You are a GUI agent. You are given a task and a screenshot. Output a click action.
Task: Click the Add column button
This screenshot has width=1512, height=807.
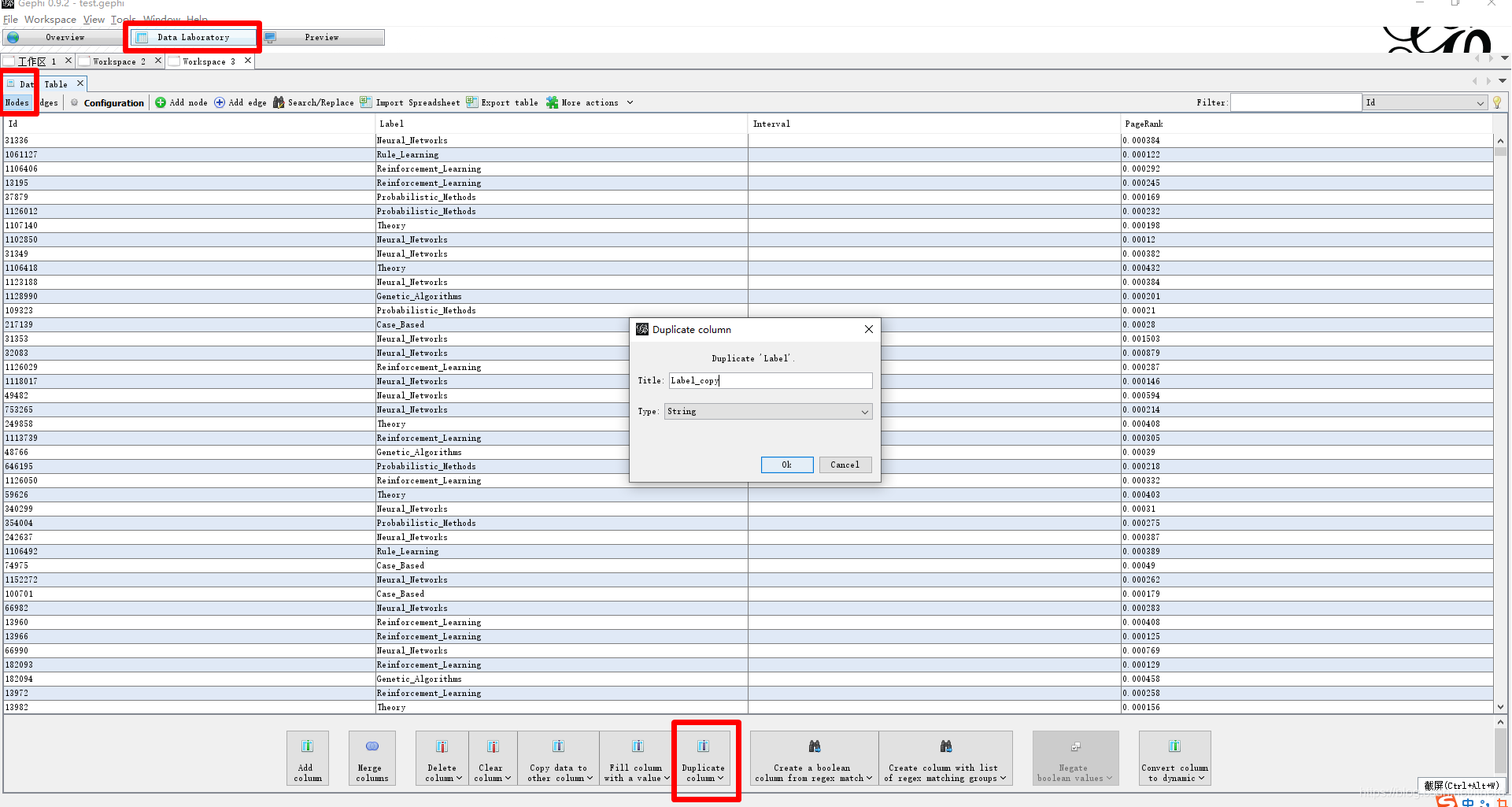[308, 758]
